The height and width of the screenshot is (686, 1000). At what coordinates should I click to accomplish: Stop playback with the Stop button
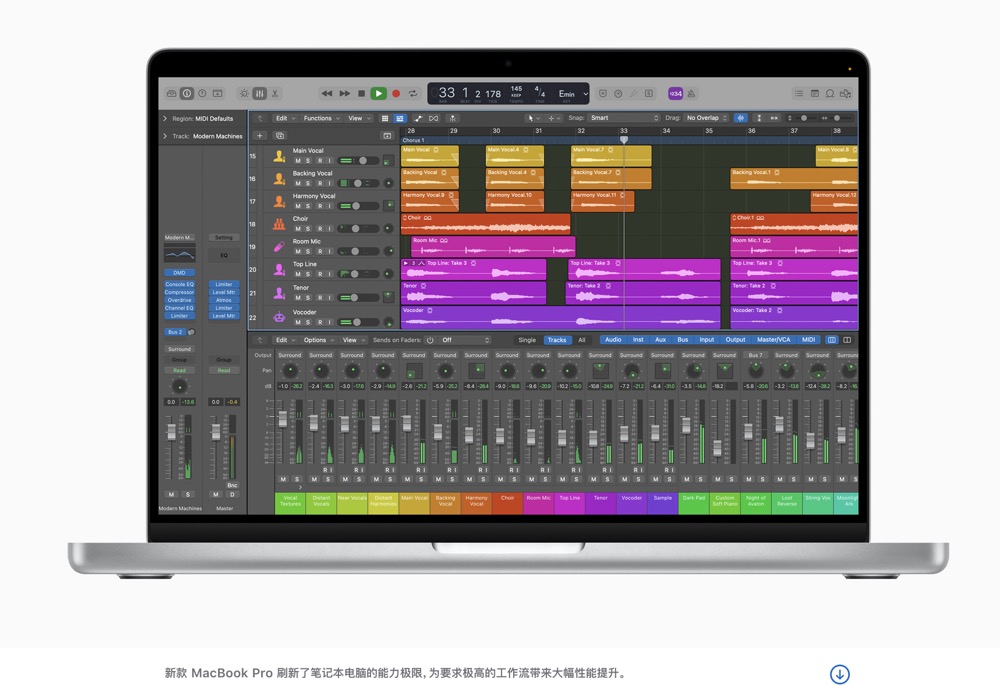[361, 94]
